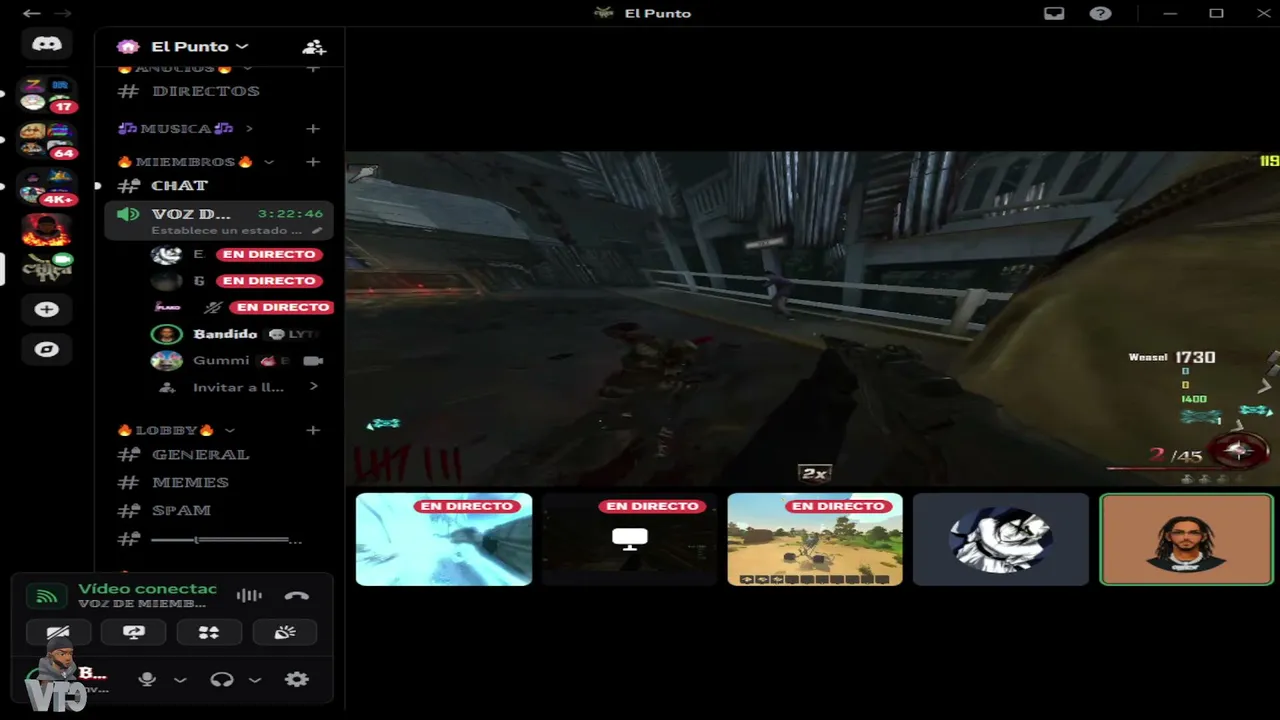This screenshot has width=1280, height=720.
Task: Open the help question mark icon
Action: pos(1100,13)
